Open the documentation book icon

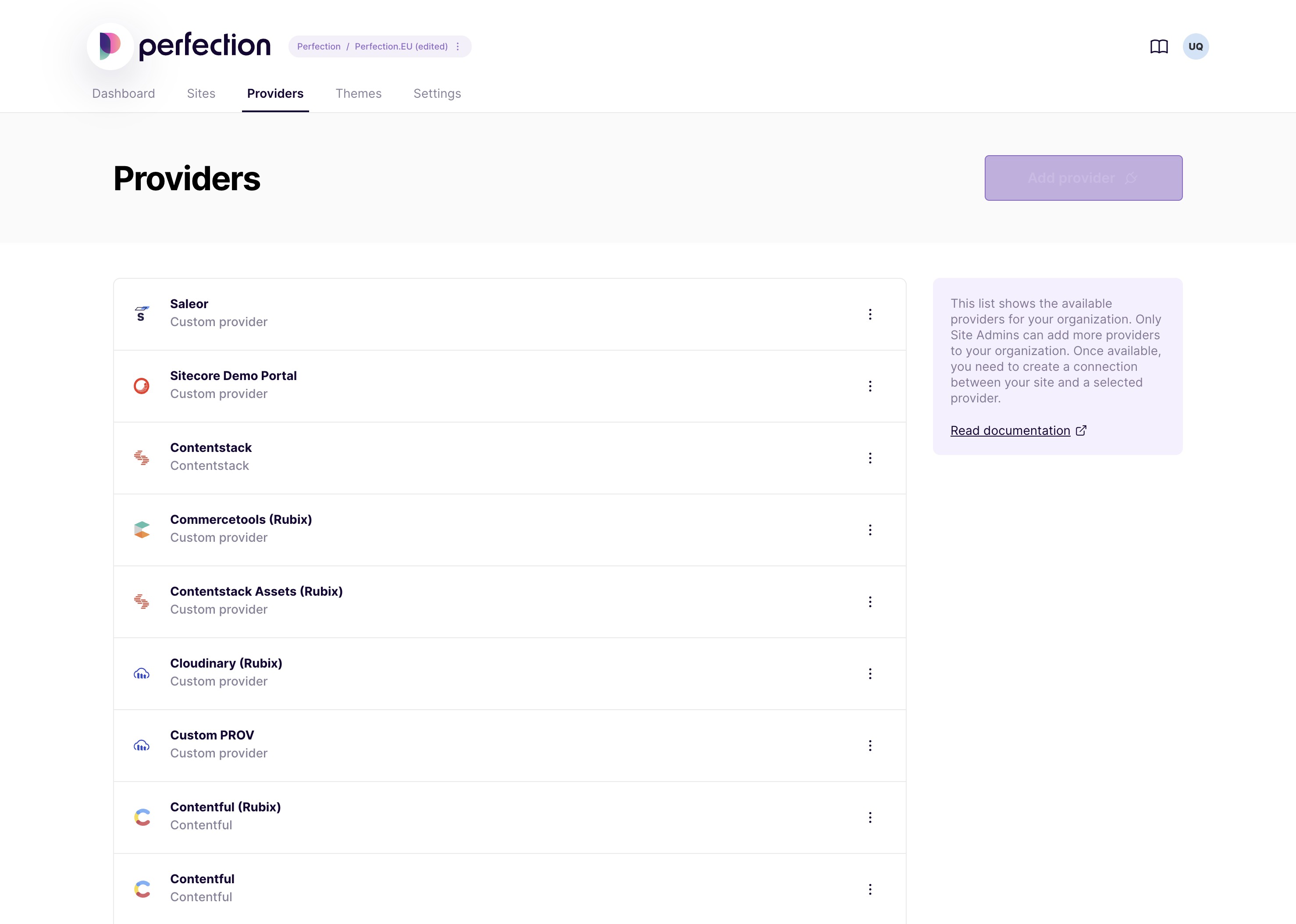click(x=1159, y=46)
